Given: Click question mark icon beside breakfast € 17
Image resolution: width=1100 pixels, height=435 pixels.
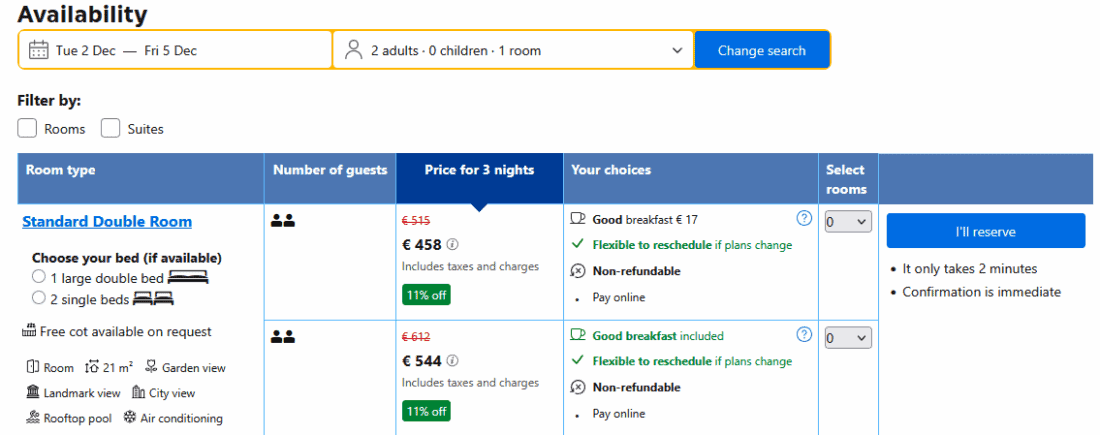Looking at the screenshot, I should (804, 219).
